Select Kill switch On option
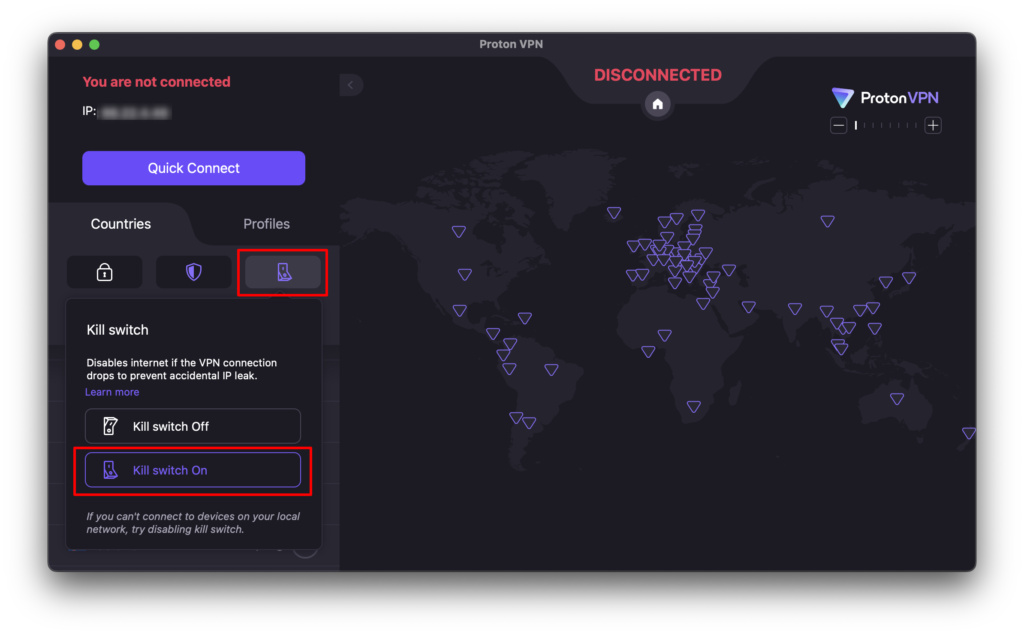1024x635 pixels. tap(193, 470)
